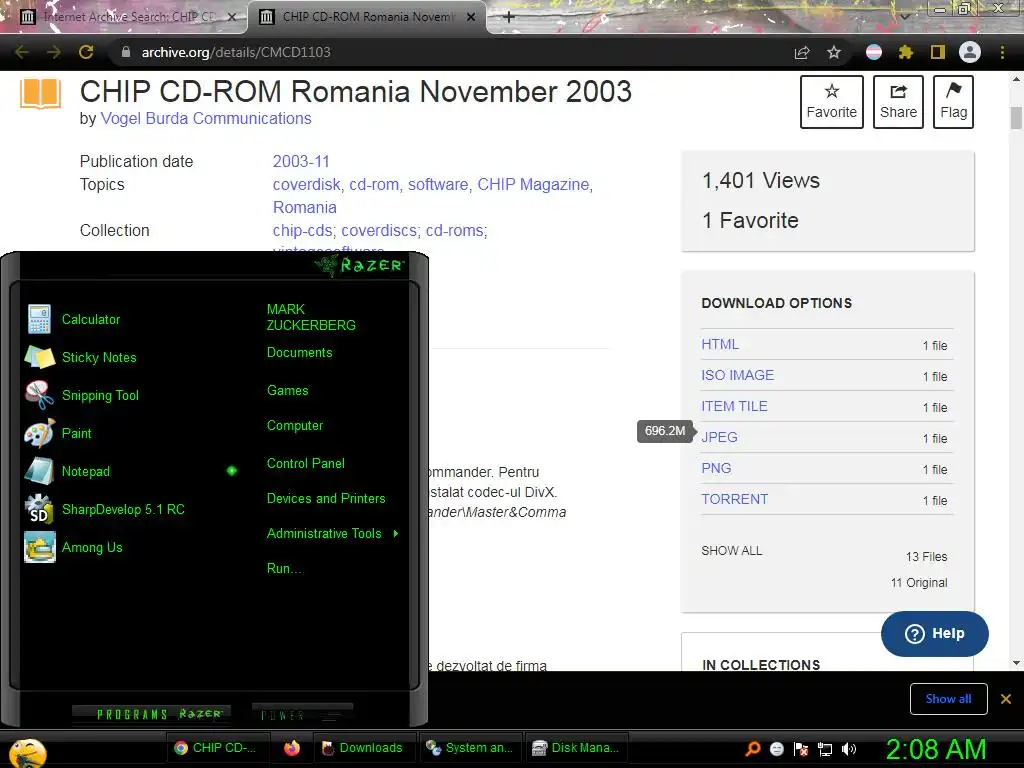Click the magnifier search tray icon
This screenshot has width=1024, height=768.
pyautogui.click(x=752, y=749)
